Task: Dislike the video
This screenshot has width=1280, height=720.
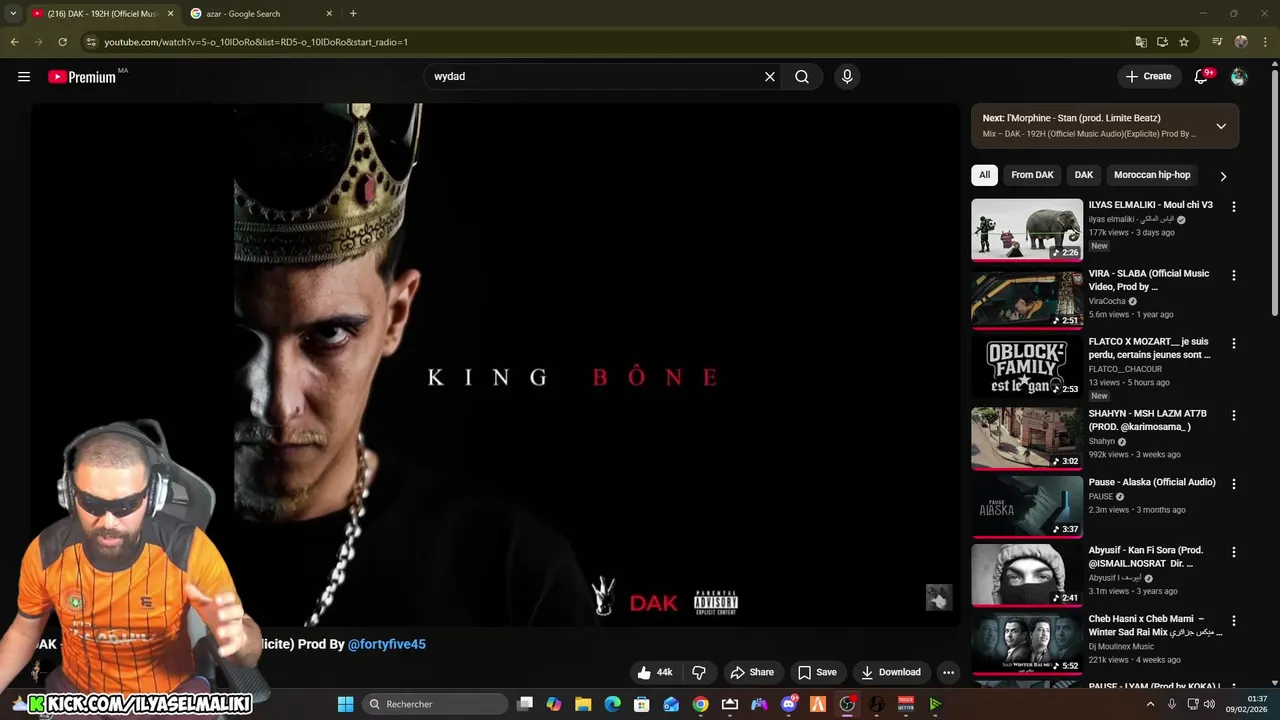Action: click(x=699, y=672)
